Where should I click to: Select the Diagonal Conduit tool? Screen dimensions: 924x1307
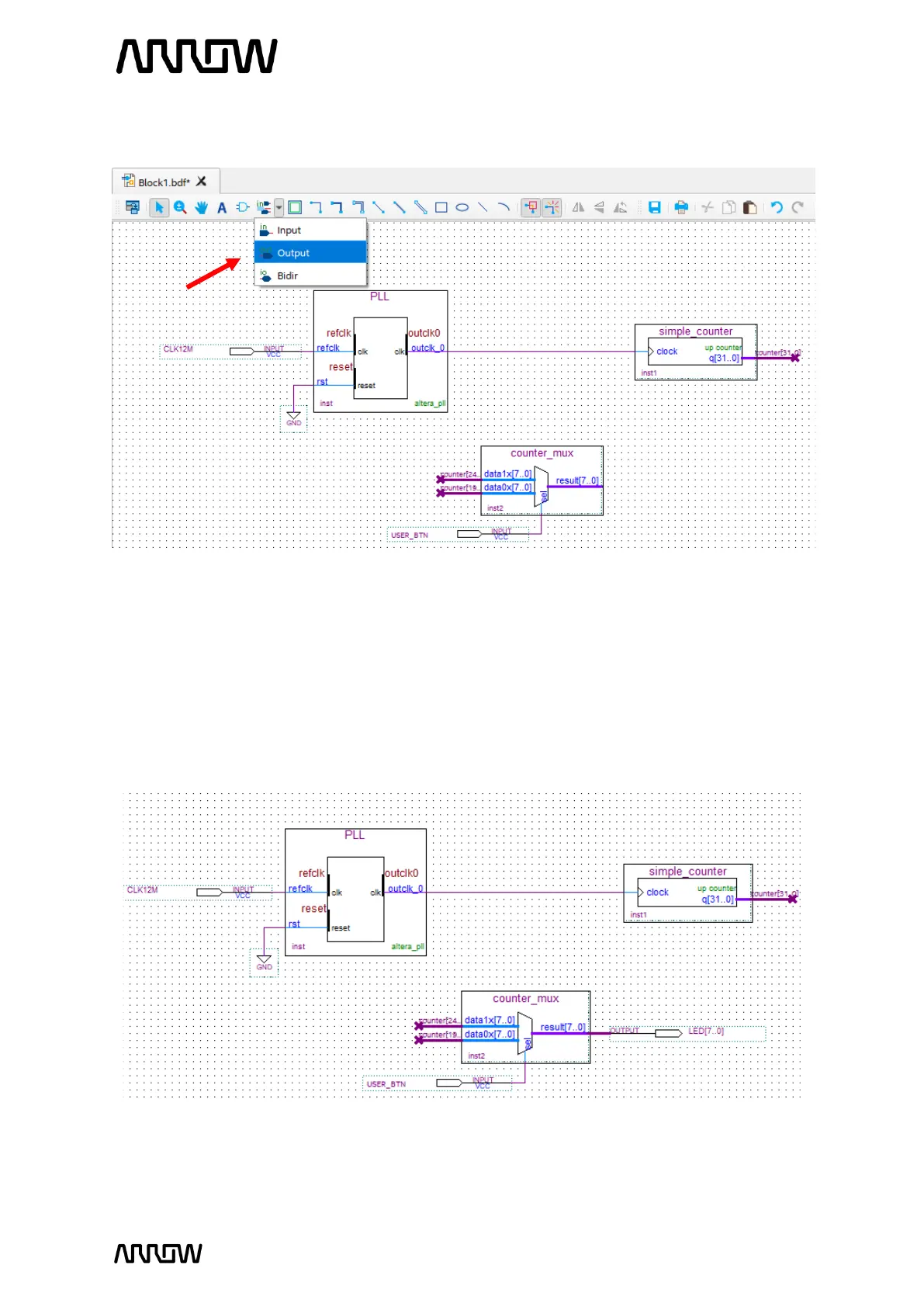tap(420, 207)
